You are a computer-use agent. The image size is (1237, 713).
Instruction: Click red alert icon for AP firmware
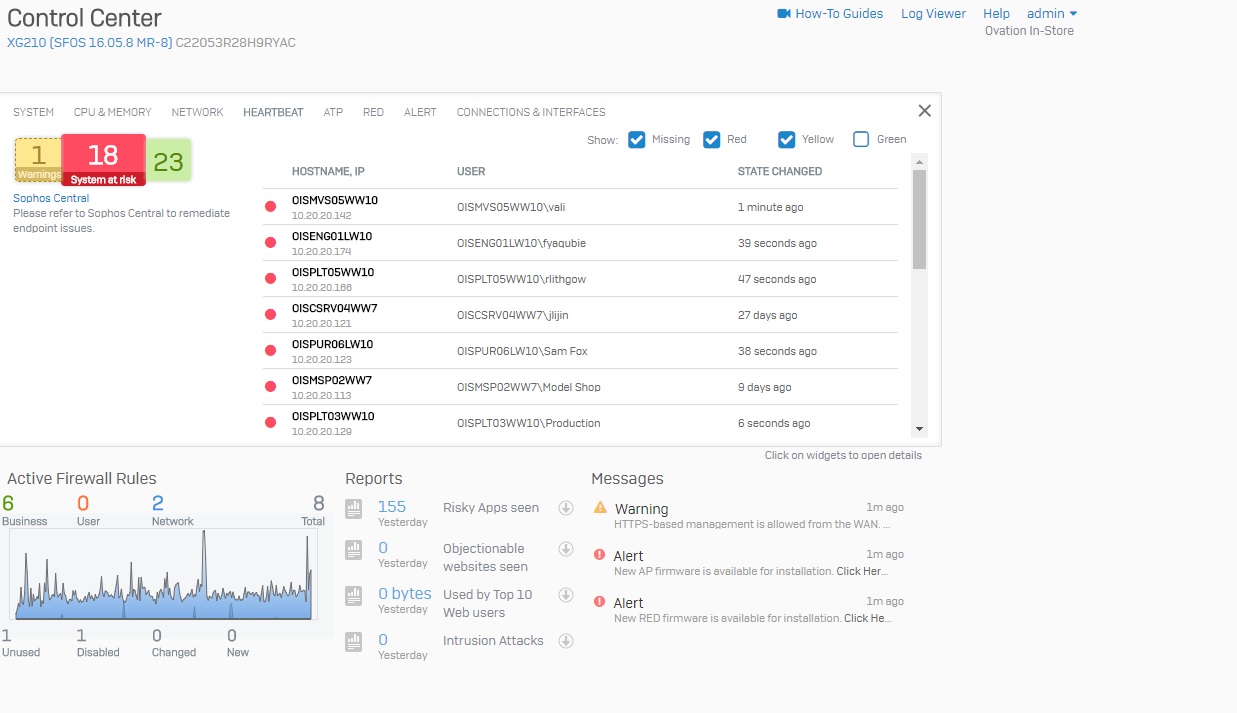[x=600, y=555]
